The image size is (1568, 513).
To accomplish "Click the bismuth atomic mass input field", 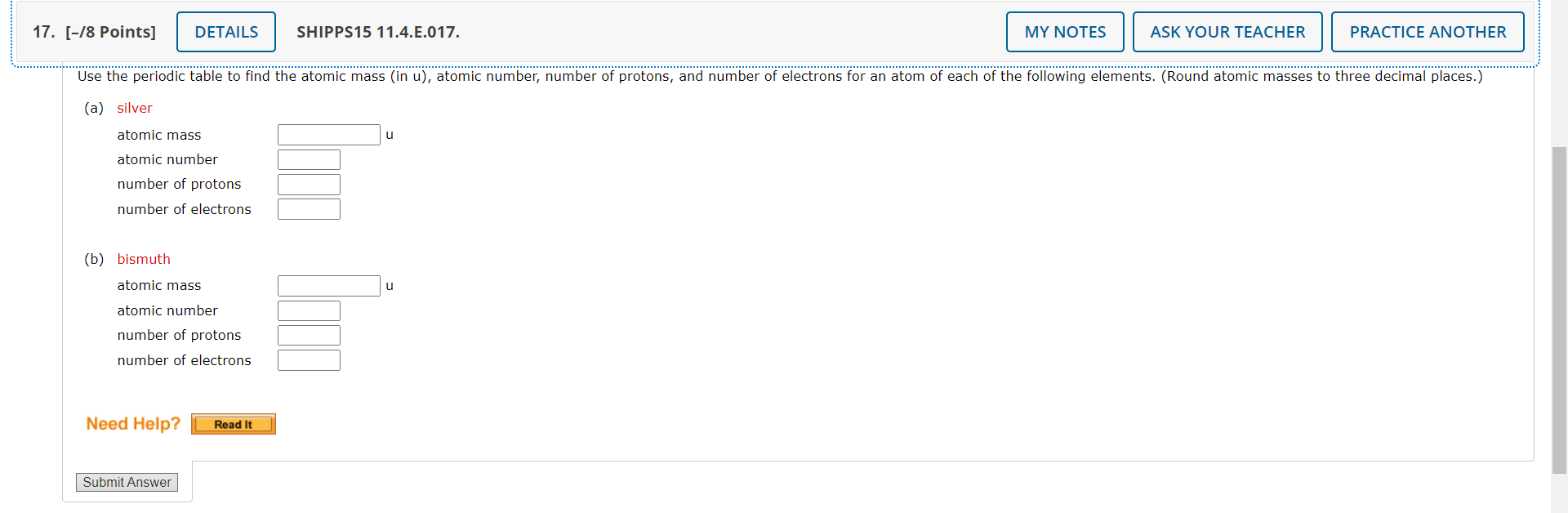I will click(329, 285).
